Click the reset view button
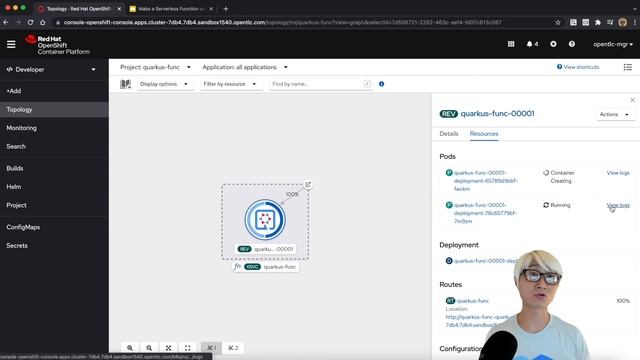Viewport: 640px width, 360px height. click(x=187, y=348)
